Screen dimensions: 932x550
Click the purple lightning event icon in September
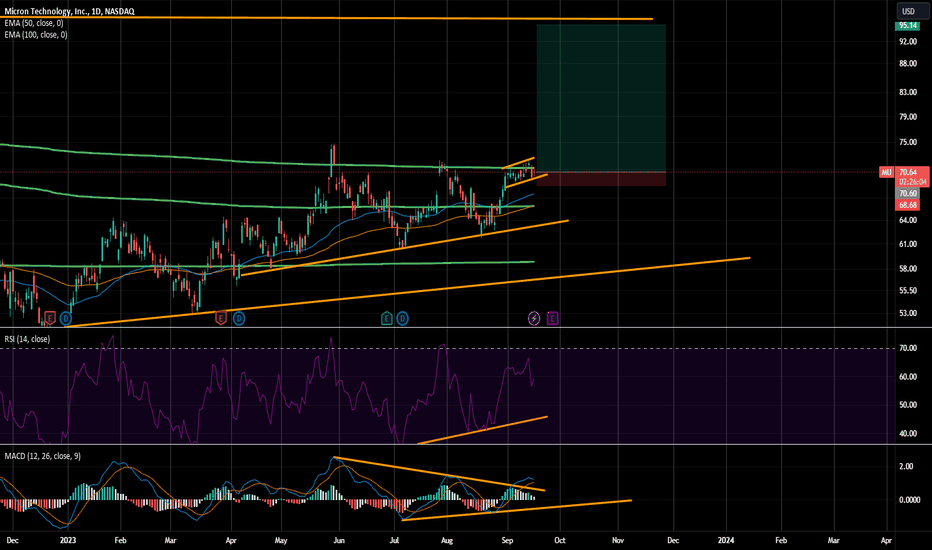tap(534, 319)
